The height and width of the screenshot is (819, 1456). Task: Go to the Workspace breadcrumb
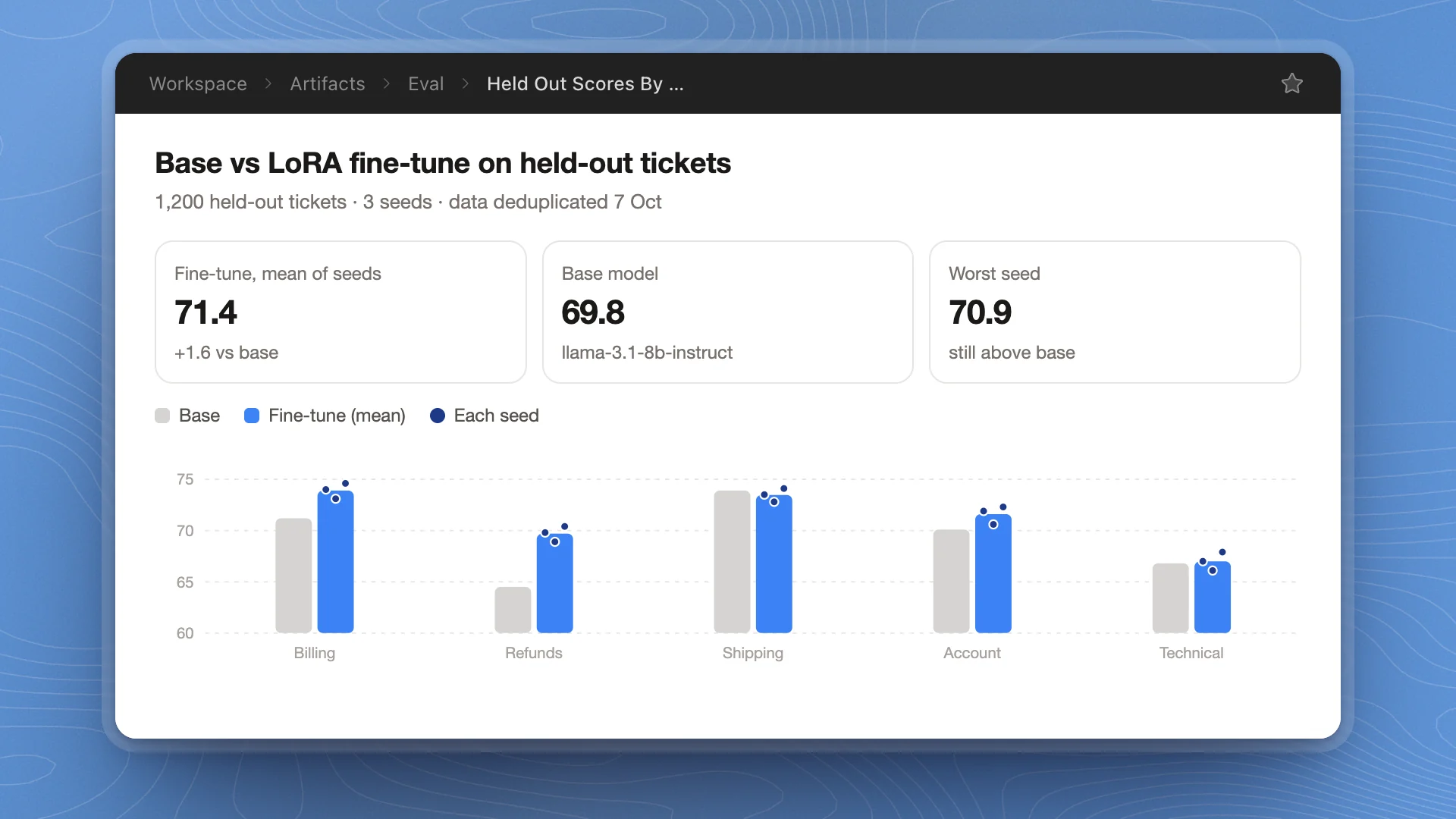click(x=198, y=83)
